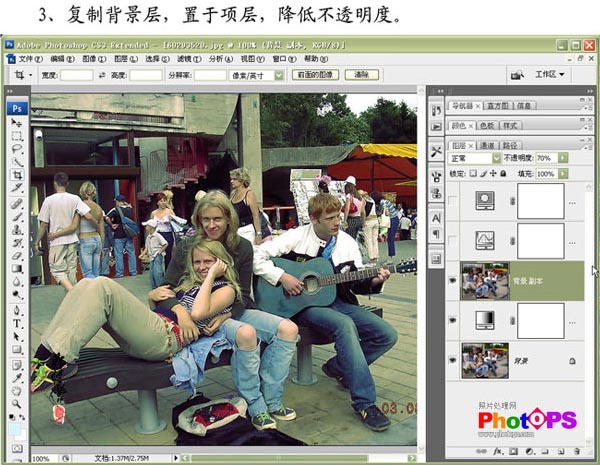The image size is (600, 465).
Task: Delete the selected layer
Action: pyautogui.click(x=577, y=452)
